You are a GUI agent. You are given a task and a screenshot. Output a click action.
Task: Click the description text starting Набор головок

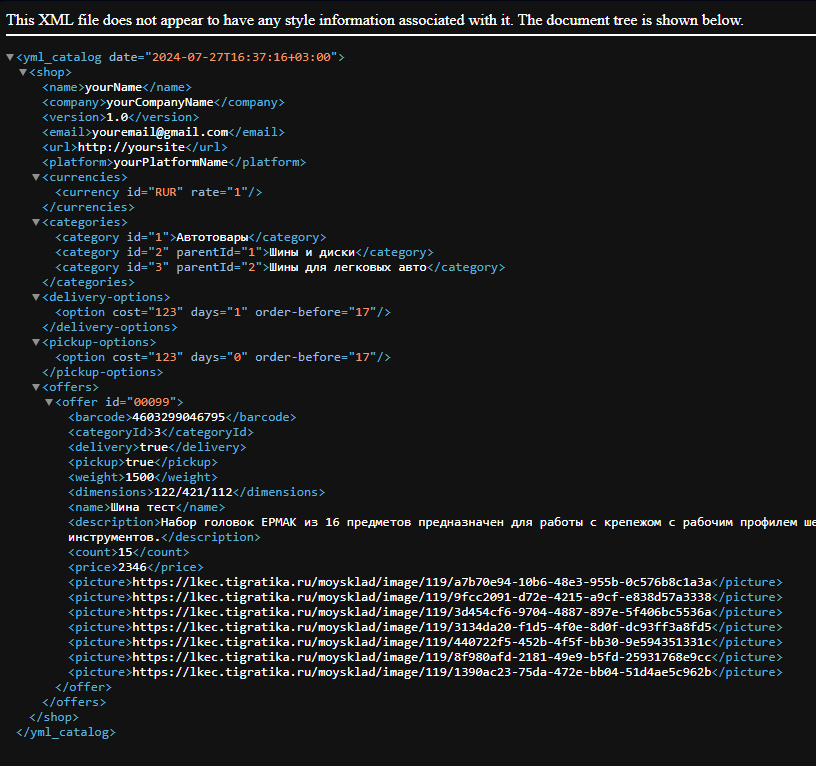point(488,522)
